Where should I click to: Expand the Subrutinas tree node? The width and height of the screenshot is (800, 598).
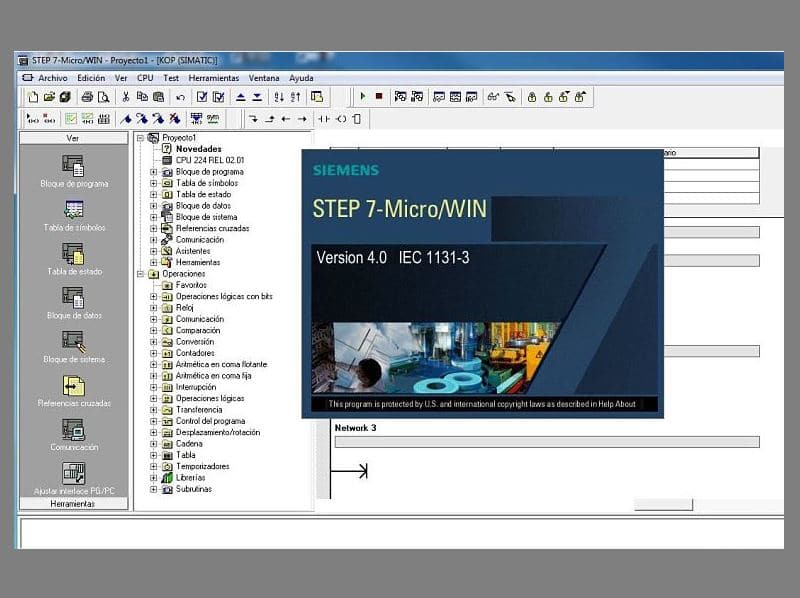coord(153,489)
